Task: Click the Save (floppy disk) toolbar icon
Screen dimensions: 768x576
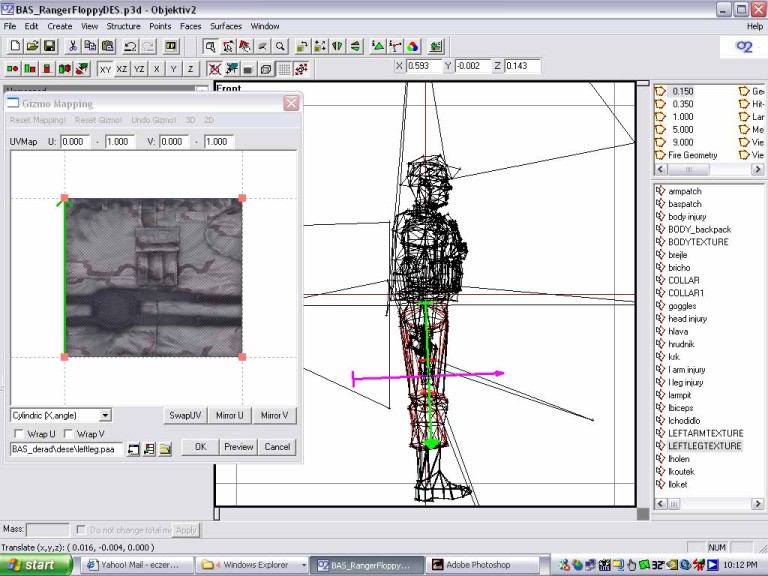Action: [48, 46]
